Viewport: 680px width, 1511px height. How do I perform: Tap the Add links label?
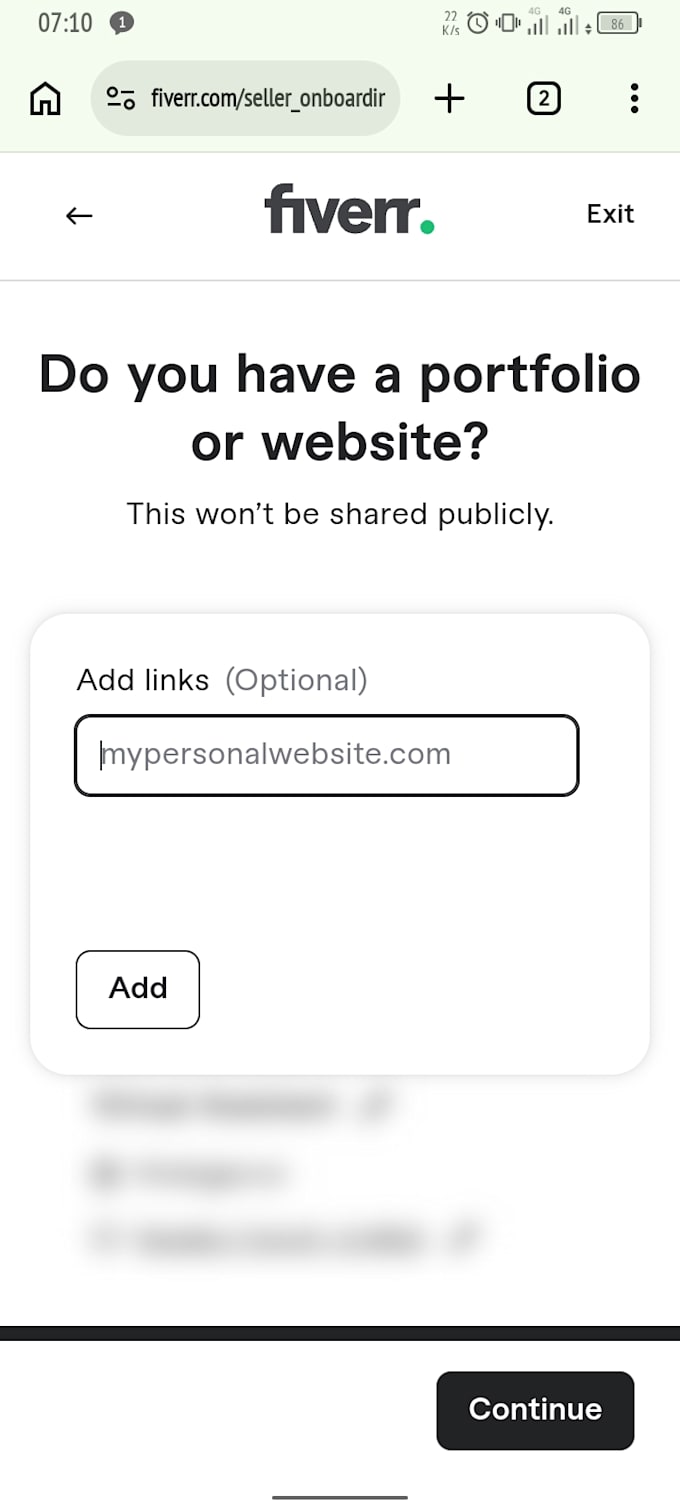coord(143,680)
